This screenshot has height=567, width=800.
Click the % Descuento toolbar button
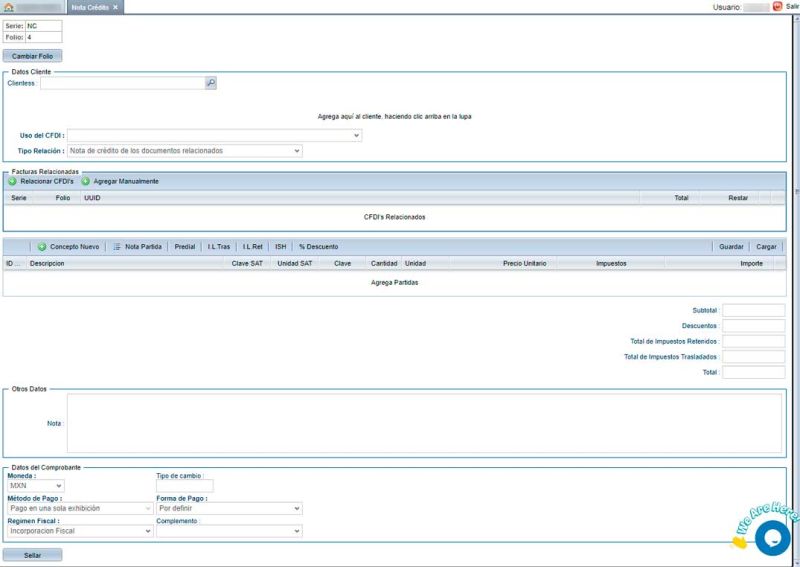[318, 246]
